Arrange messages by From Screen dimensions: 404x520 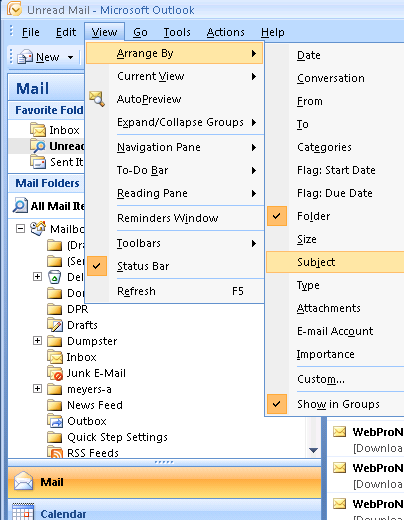(x=335, y=101)
